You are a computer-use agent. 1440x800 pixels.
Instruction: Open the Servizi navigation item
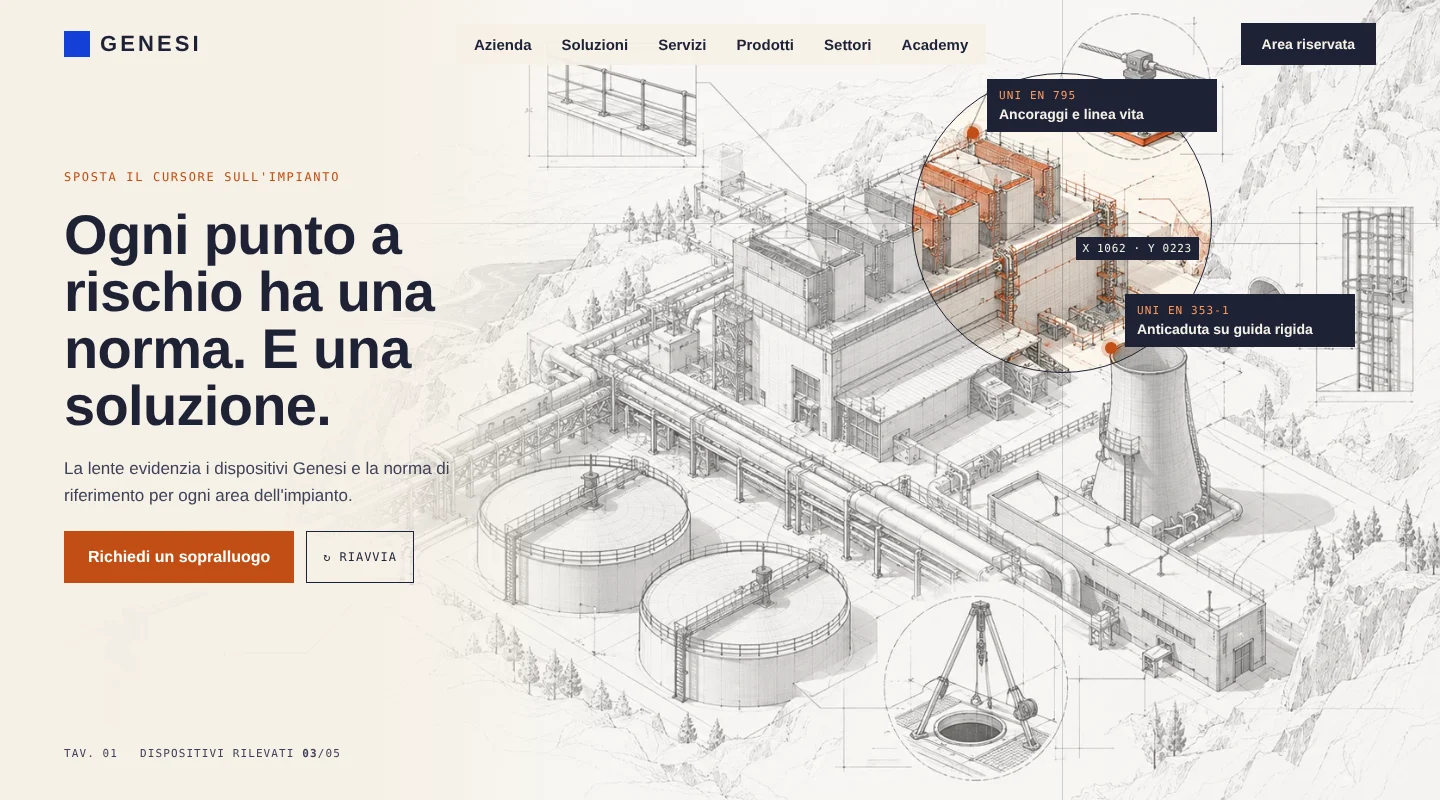pyautogui.click(x=682, y=45)
